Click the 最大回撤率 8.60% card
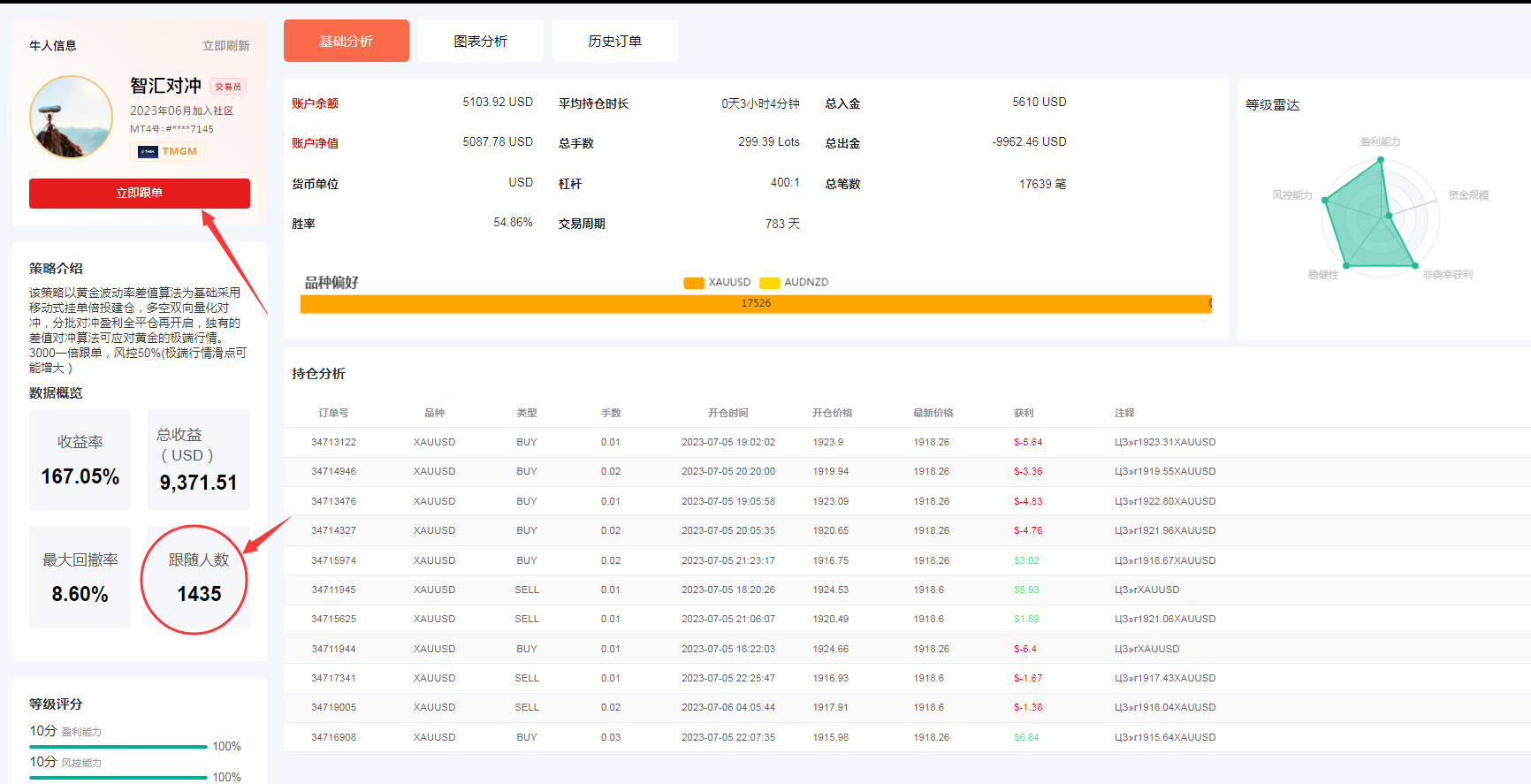 80,577
